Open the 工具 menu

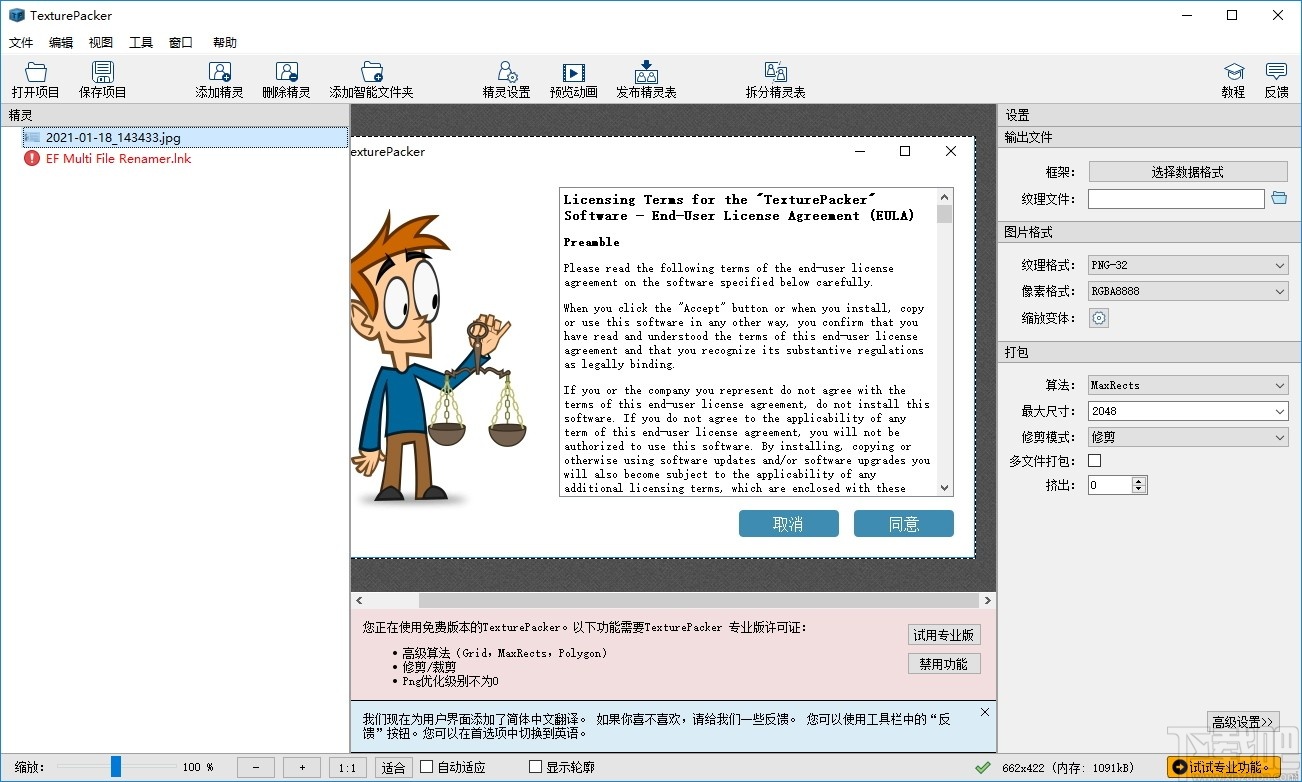click(x=141, y=42)
